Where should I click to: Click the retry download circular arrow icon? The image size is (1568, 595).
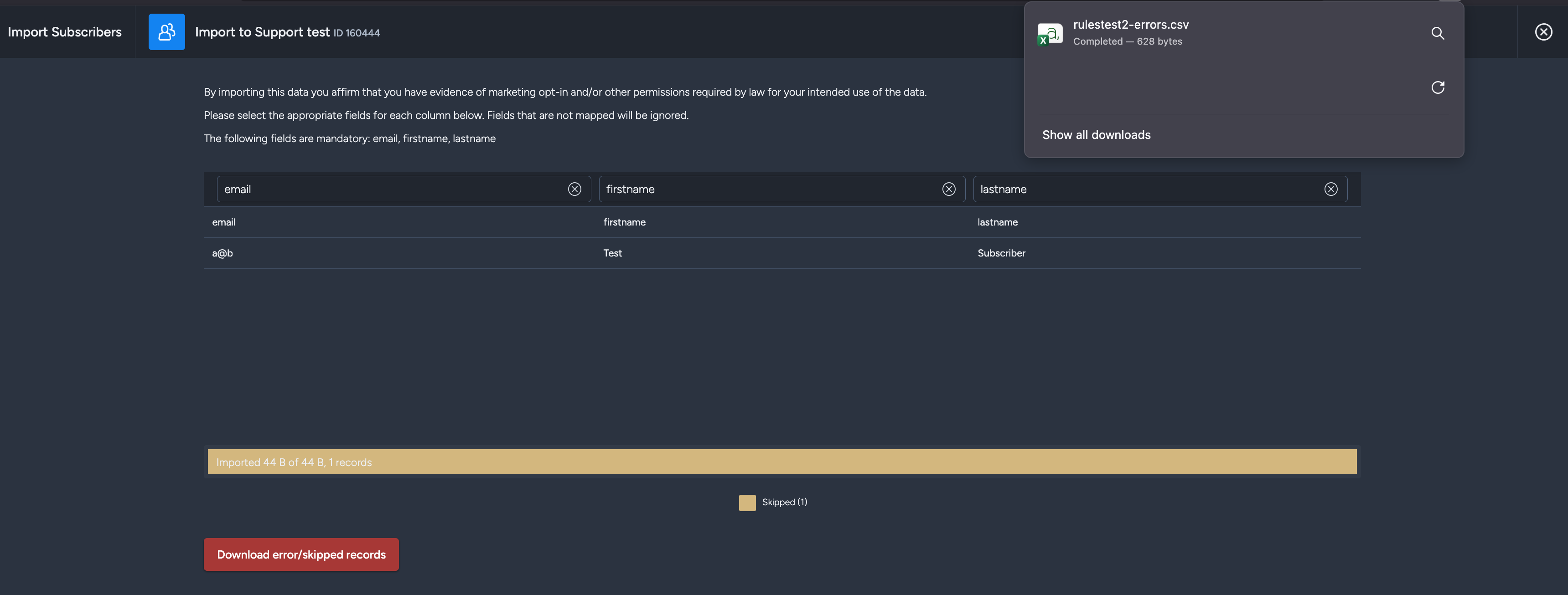pyautogui.click(x=1437, y=87)
